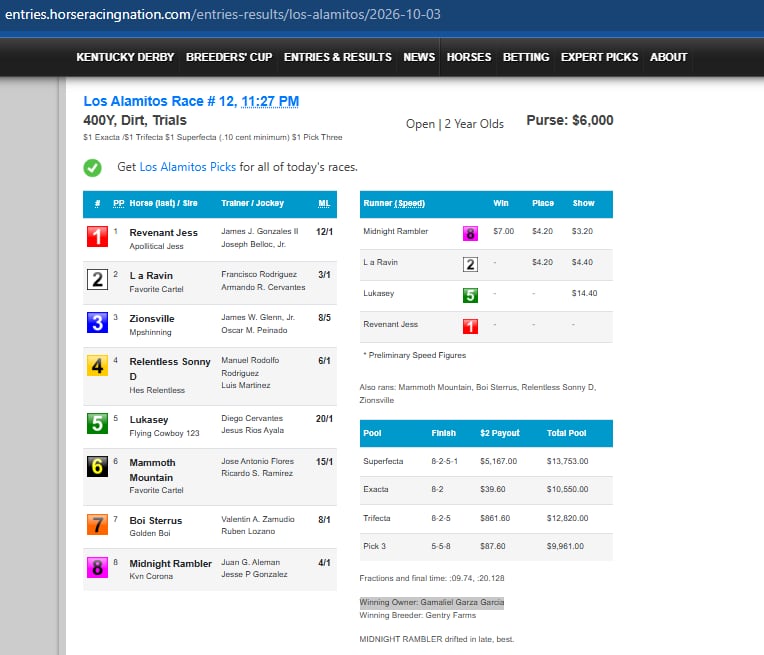Open Midnight Rambler entry in entries table
The width and height of the screenshot is (764, 655).
point(171,563)
